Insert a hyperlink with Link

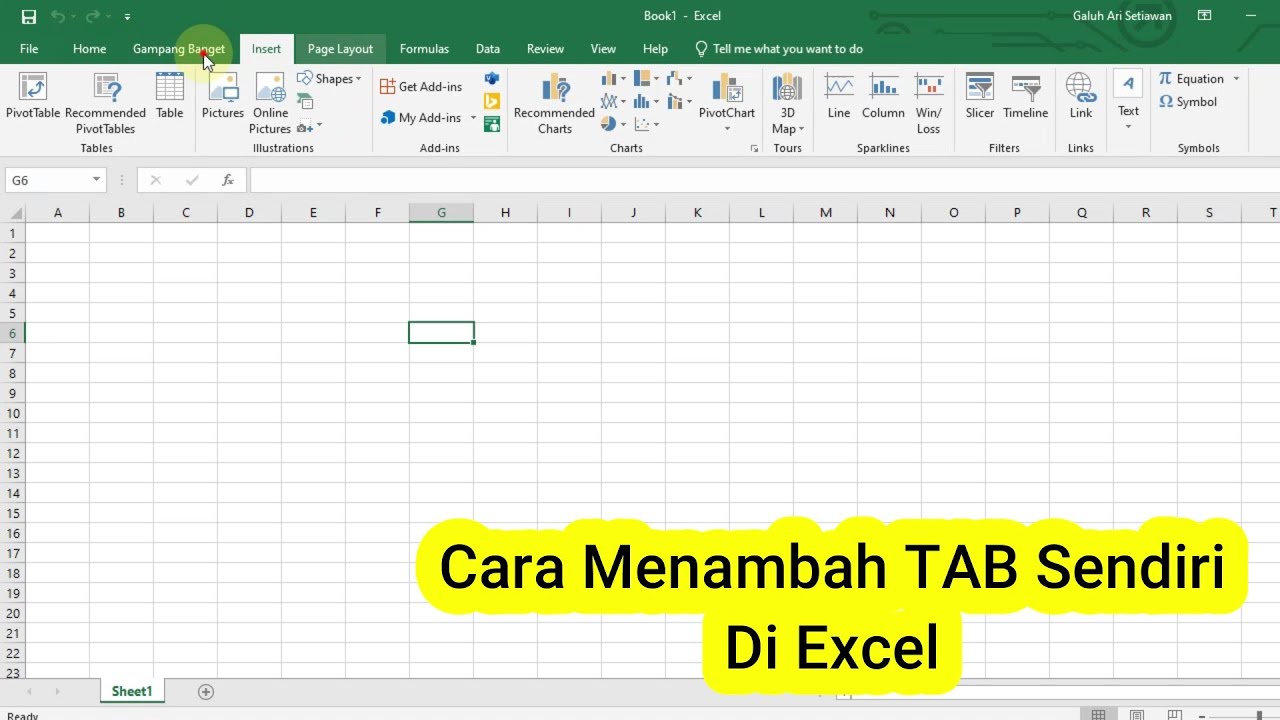1081,97
